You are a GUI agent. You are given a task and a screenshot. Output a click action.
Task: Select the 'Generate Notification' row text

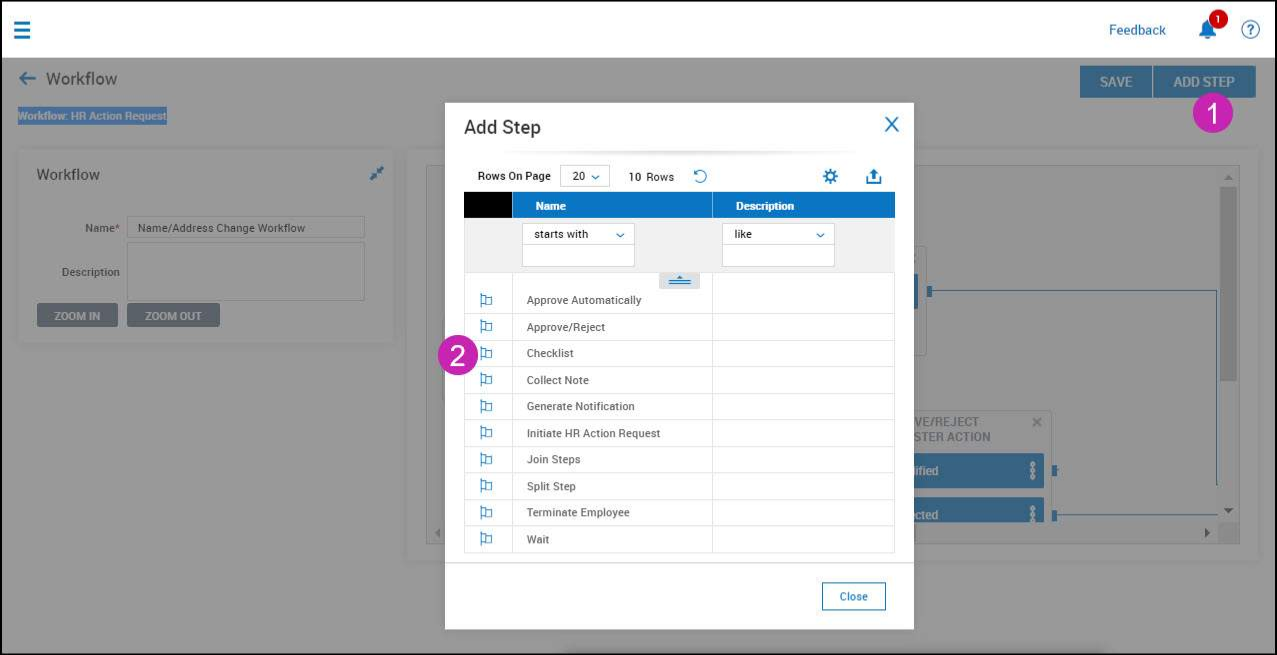point(581,406)
